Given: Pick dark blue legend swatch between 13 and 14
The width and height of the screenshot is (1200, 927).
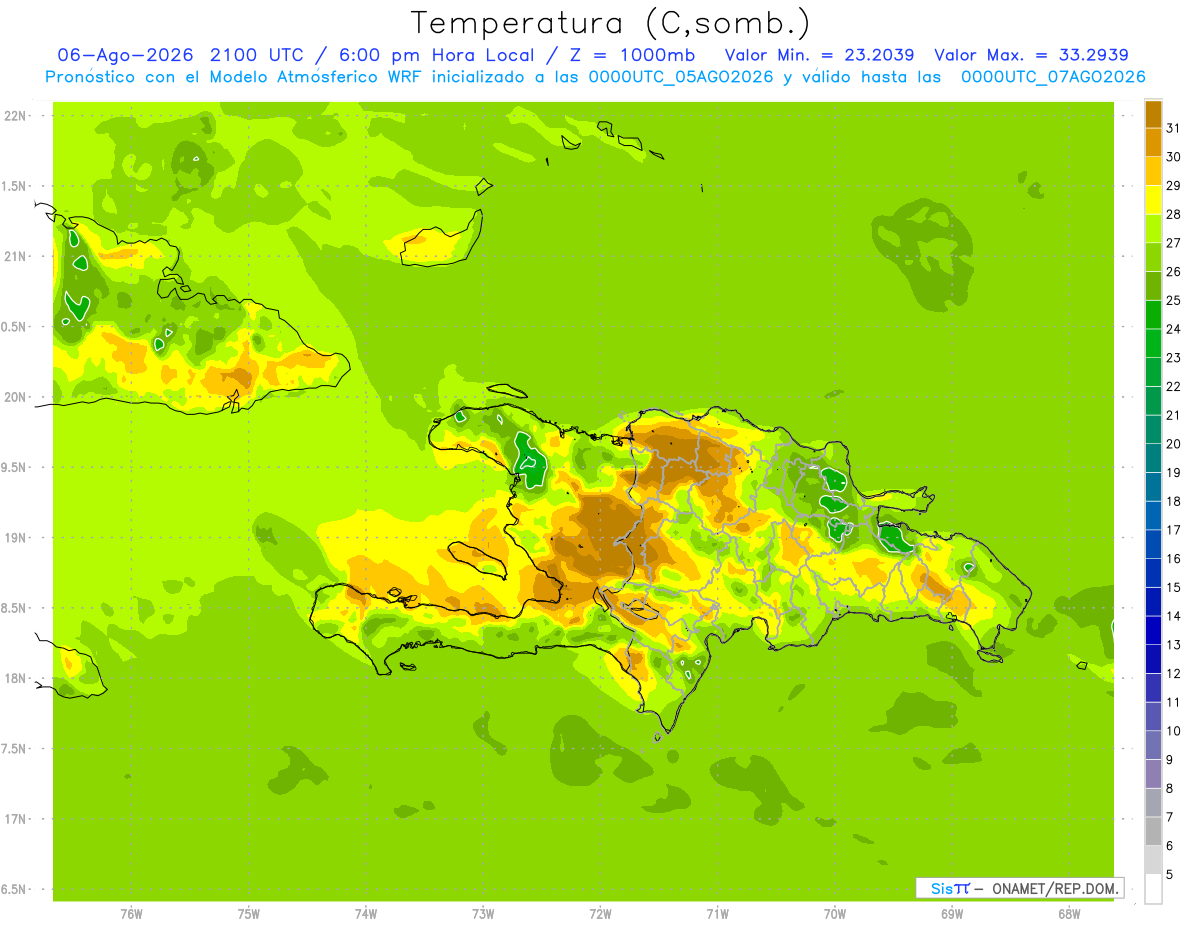Looking at the screenshot, I should pos(1153,630).
